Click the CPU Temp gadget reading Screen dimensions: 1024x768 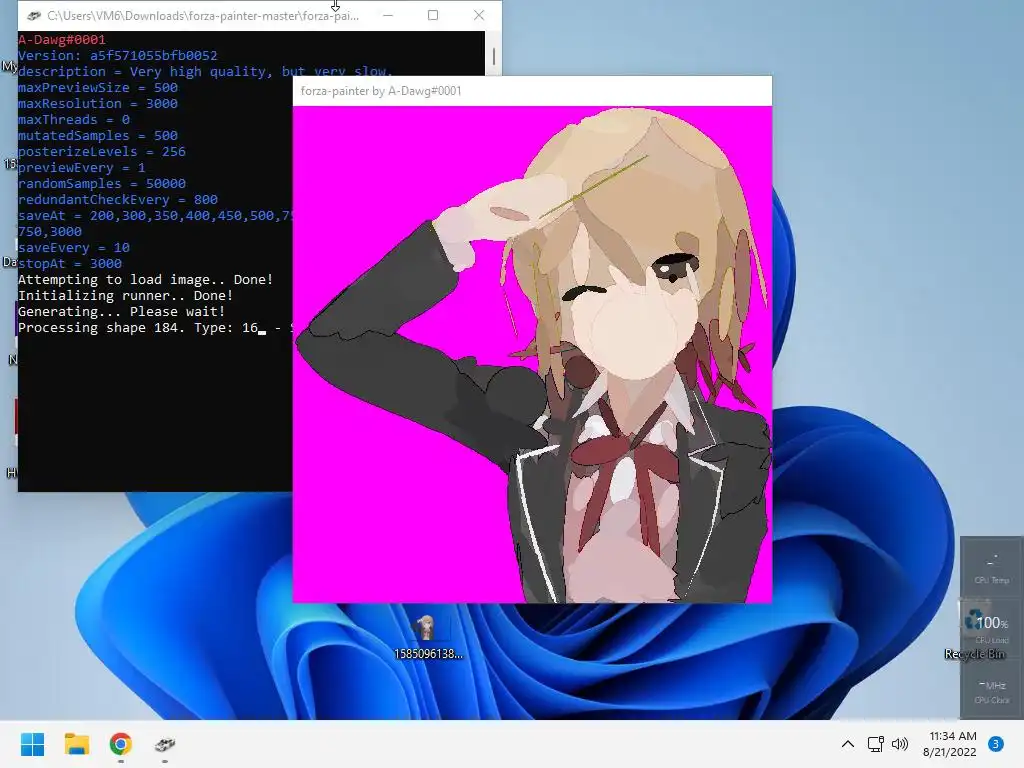[x=991, y=568]
